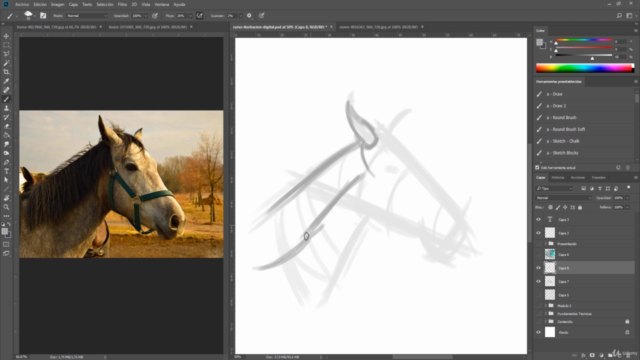Image resolution: width=640 pixels, height=360 pixels.
Task: Switch to the Trazados tab
Action: pos(598,178)
